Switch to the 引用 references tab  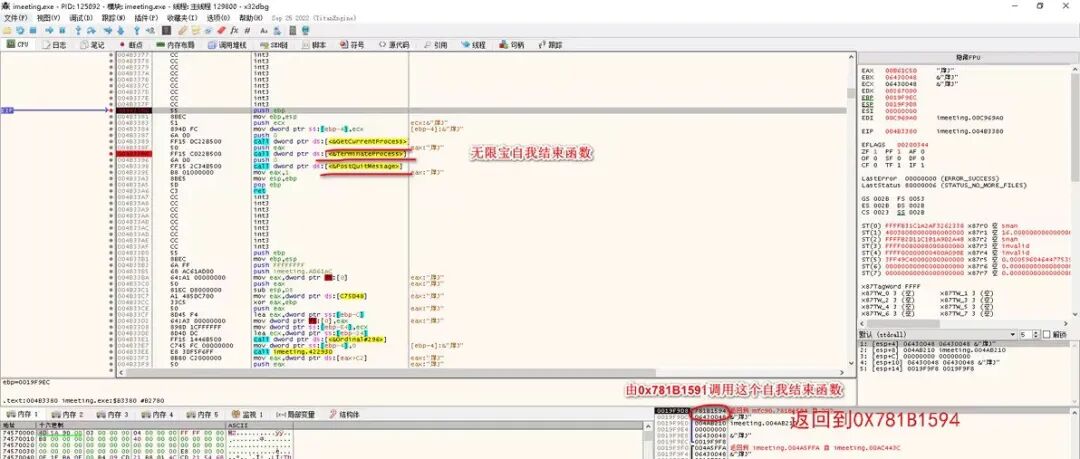point(435,45)
